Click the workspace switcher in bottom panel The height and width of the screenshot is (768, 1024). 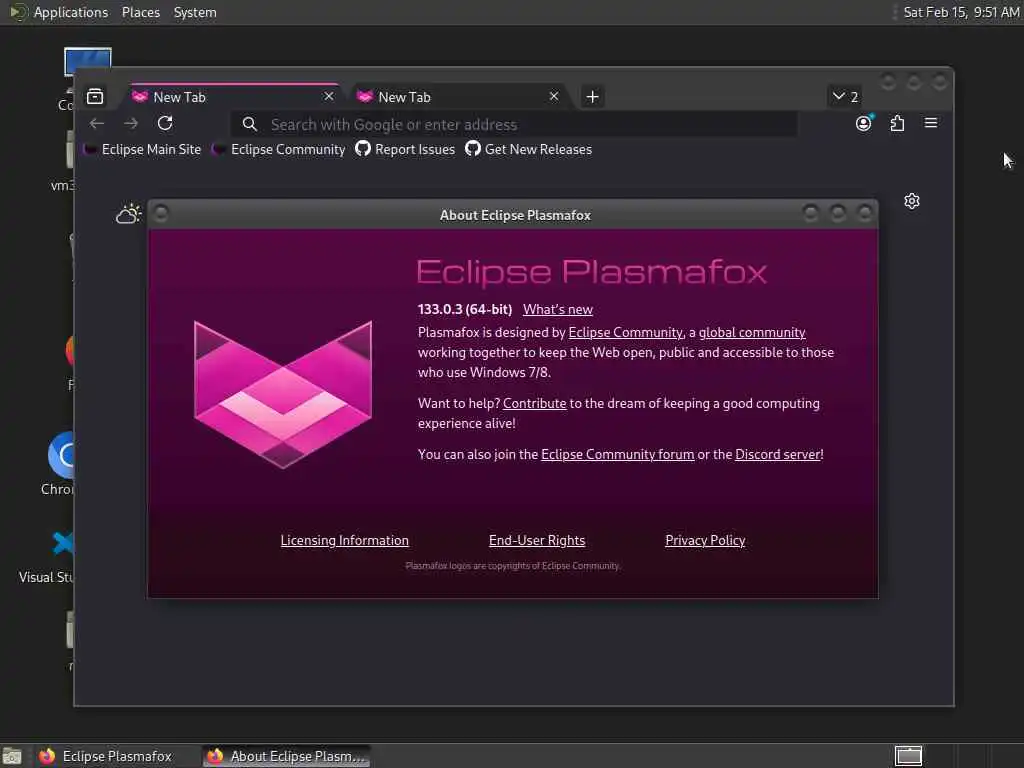pos(908,756)
